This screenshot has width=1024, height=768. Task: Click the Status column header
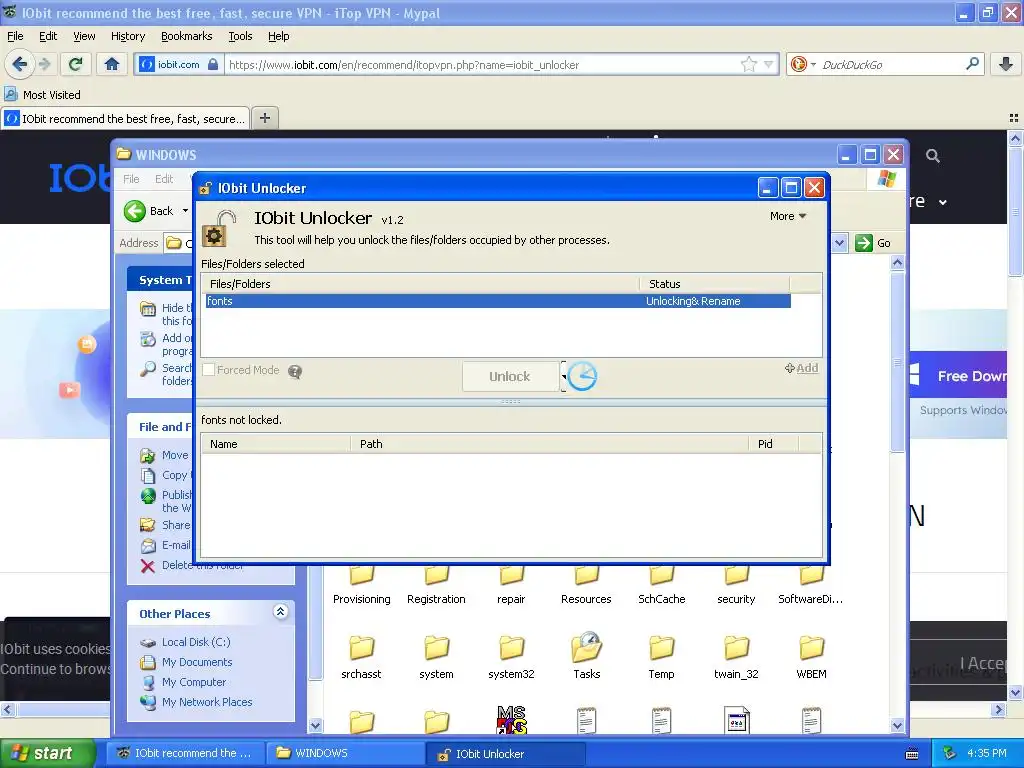(714, 284)
